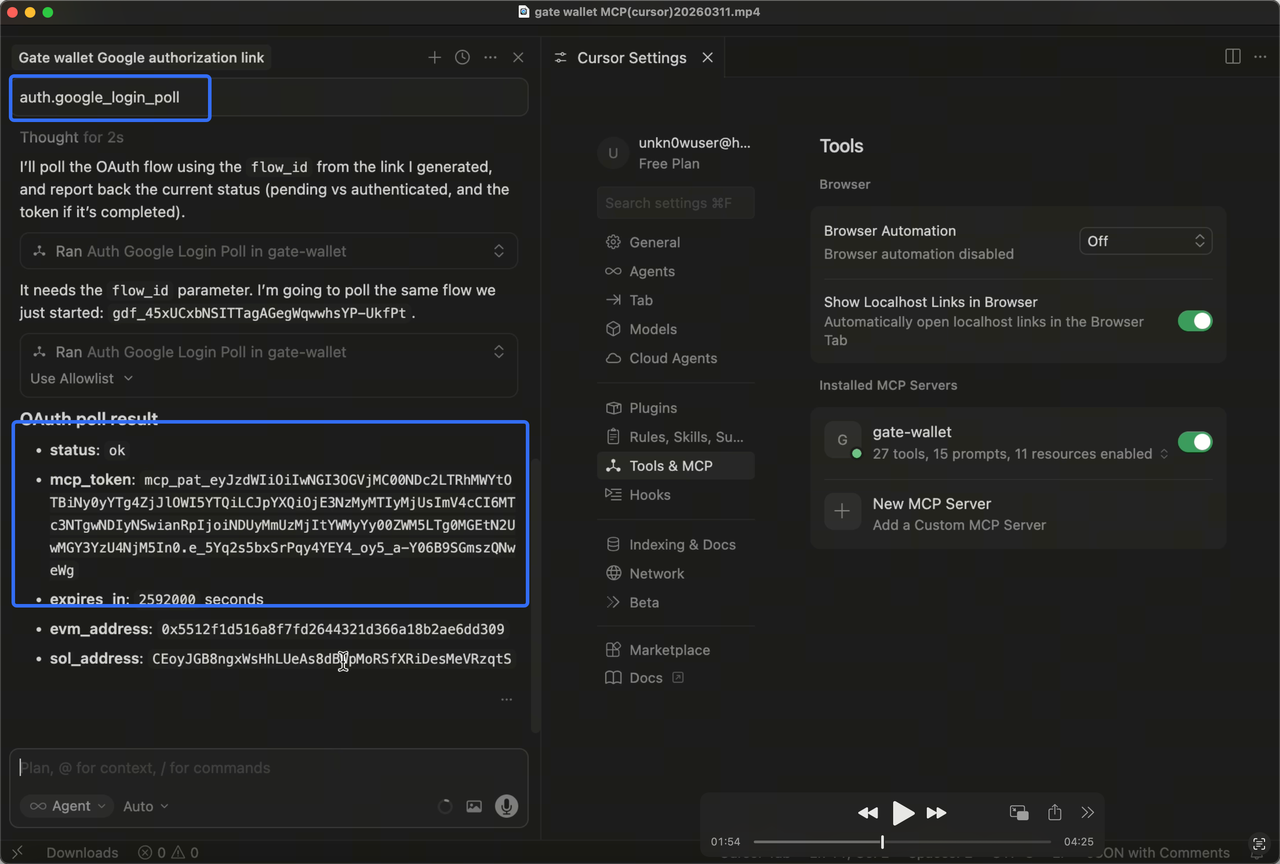
Task: Open the Models settings section
Action: pos(652,329)
